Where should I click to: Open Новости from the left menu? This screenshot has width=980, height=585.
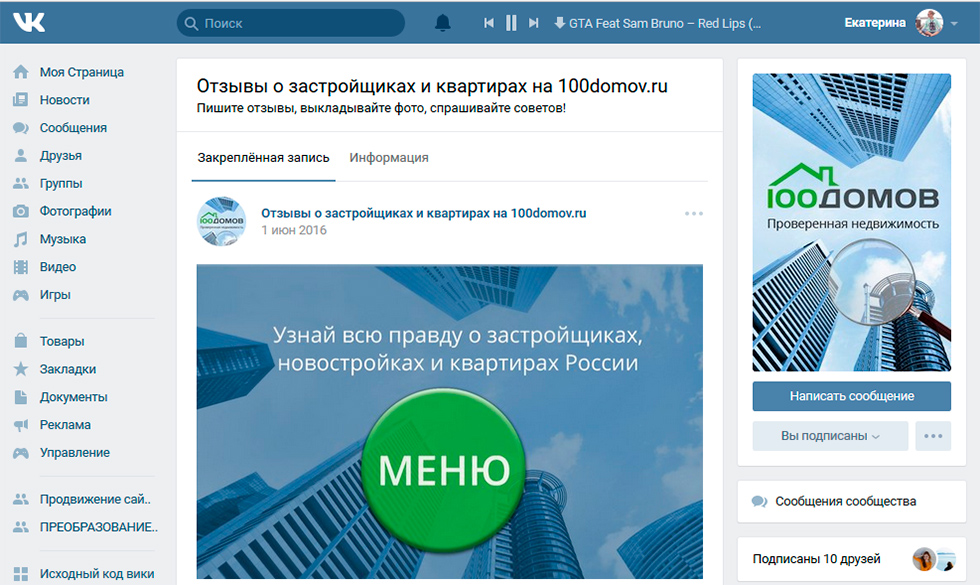64,99
